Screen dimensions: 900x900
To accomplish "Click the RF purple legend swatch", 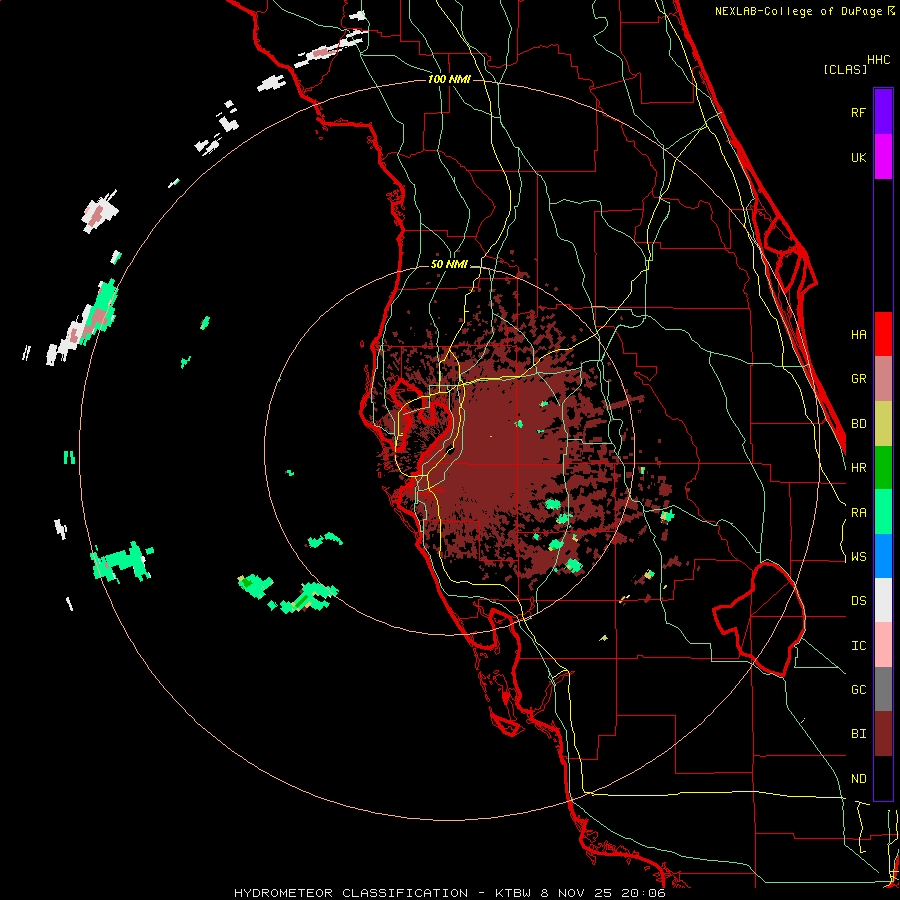I will pos(883,112).
